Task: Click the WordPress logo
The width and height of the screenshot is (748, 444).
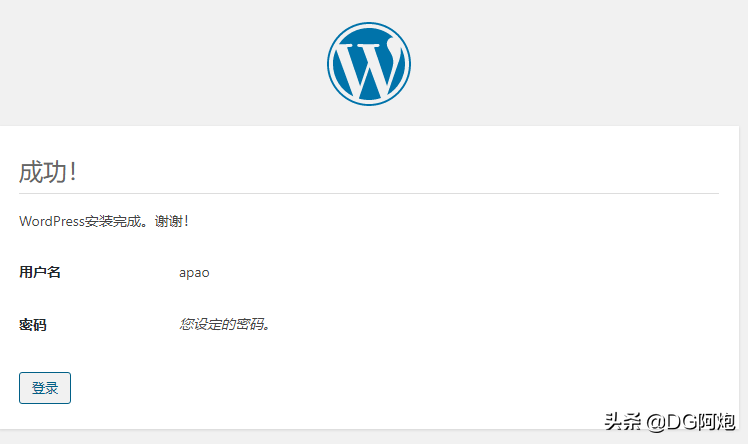Action: coord(369,64)
